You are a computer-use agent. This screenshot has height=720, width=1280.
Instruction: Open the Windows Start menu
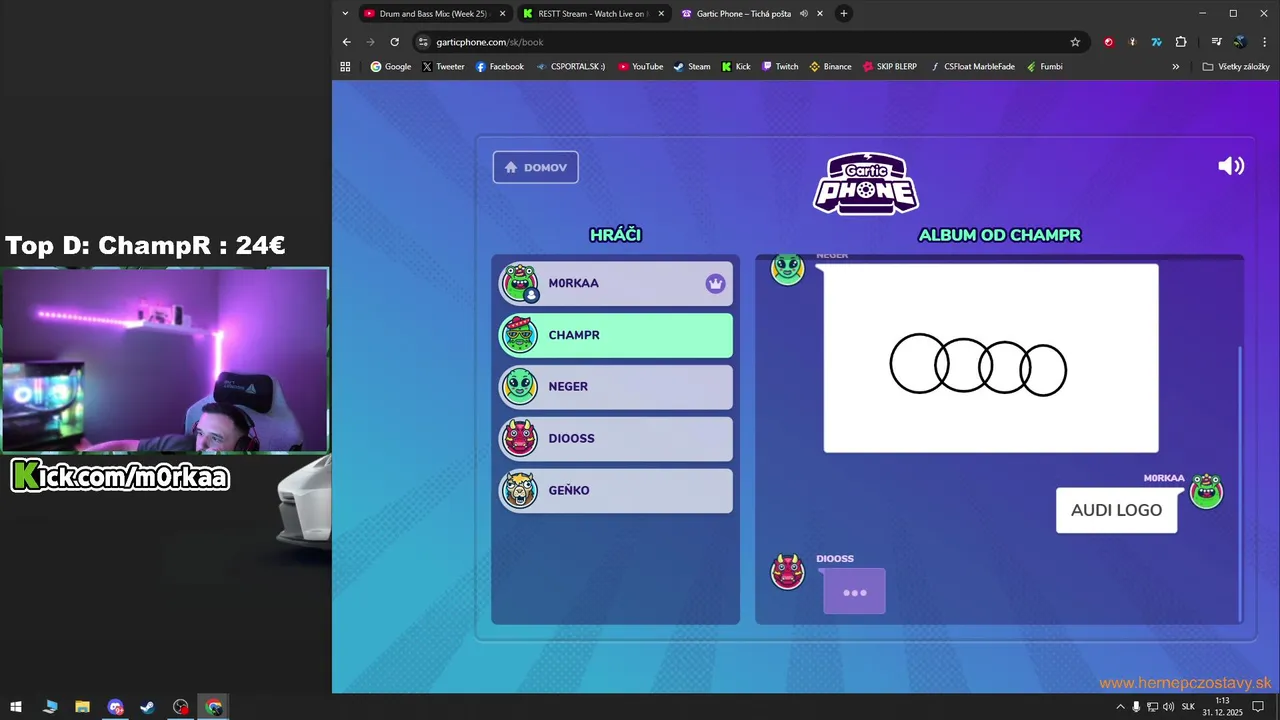pyautogui.click(x=16, y=707)
